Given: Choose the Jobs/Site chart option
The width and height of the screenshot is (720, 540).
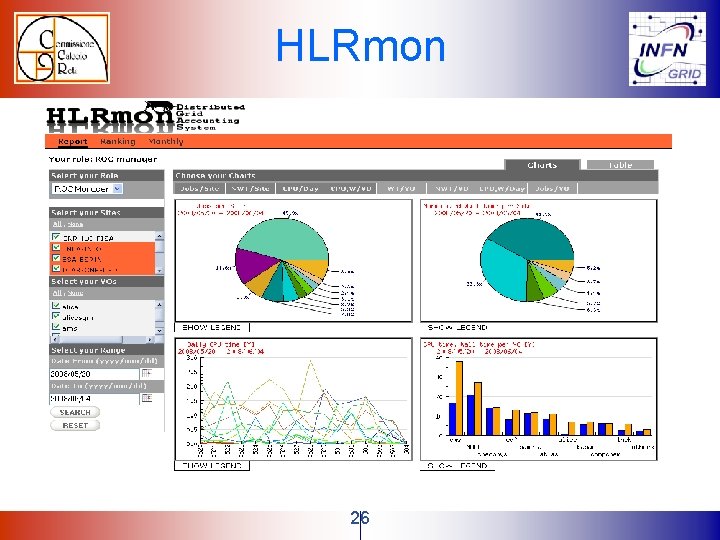Looking at the screenshot, I should [199, 188].
